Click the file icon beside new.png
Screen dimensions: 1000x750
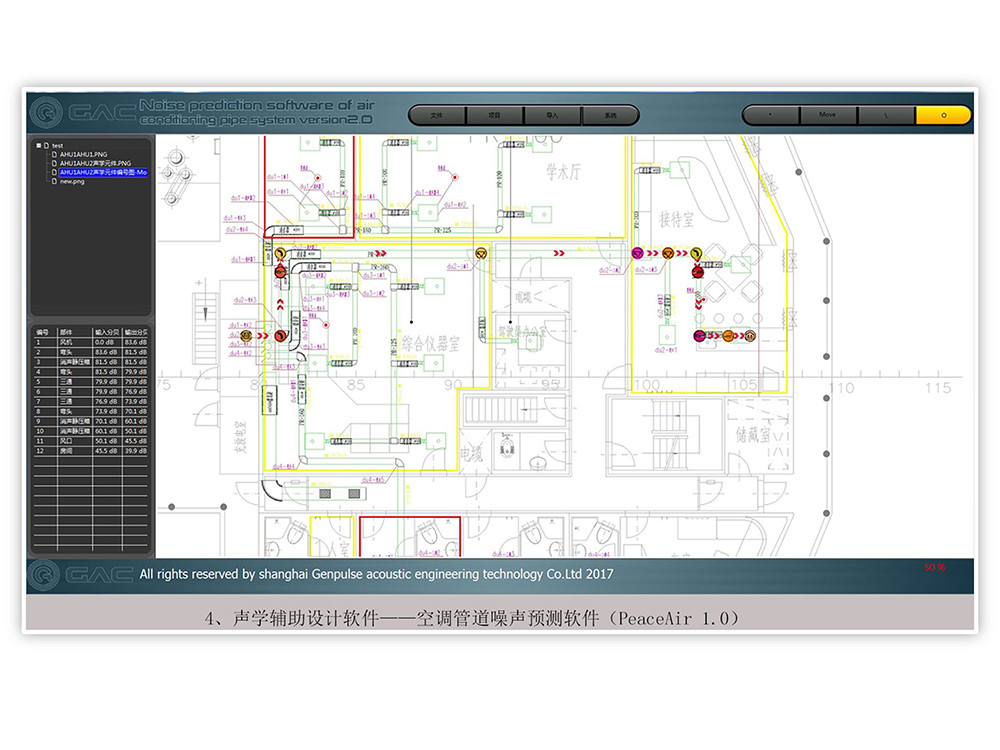click(x=54, y=181)
